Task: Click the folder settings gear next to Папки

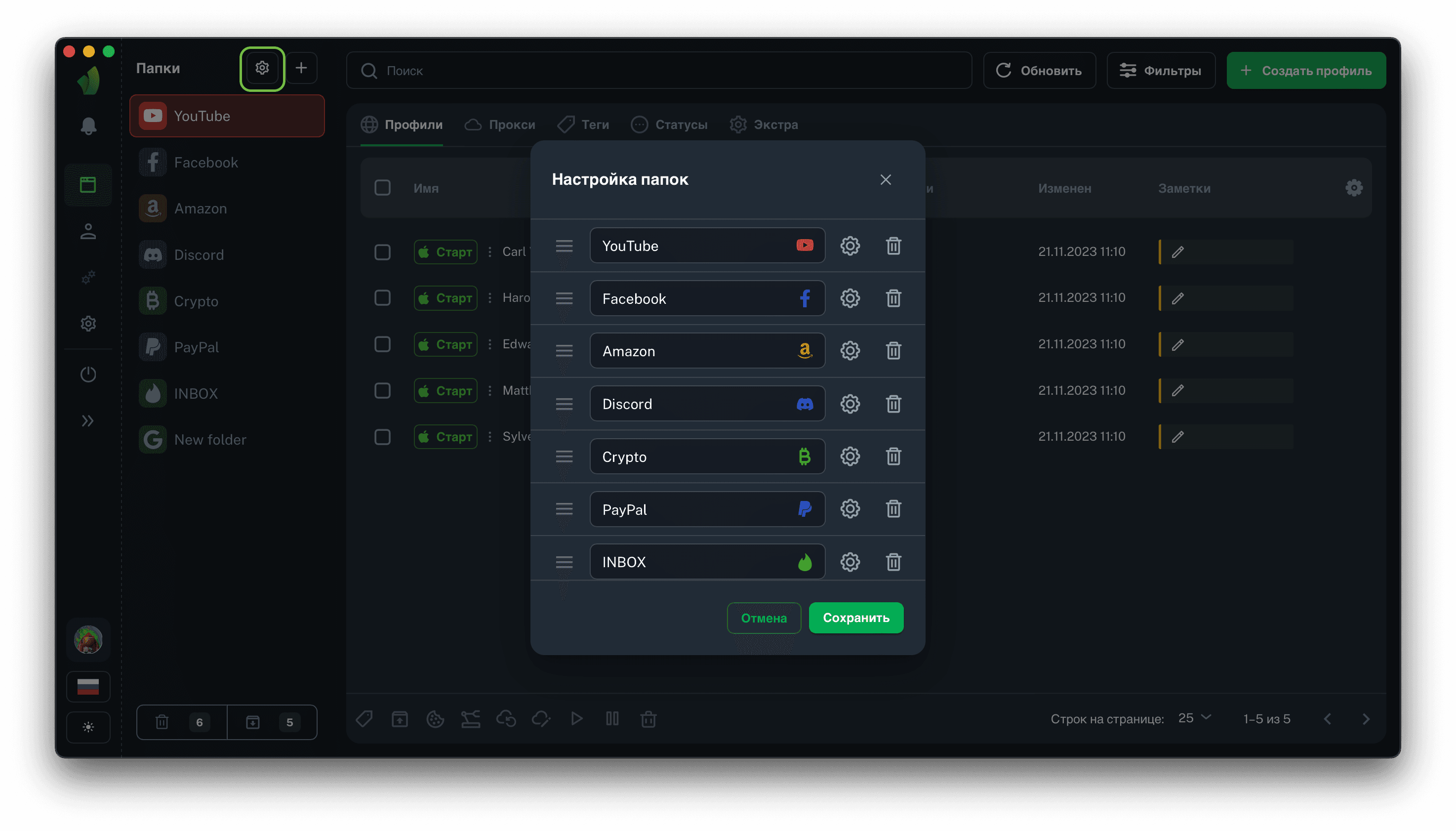Action: (x=262, y=69)
